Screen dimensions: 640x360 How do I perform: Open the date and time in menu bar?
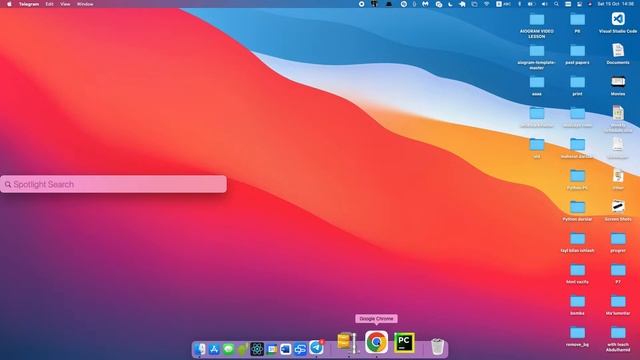coord(616,4)
